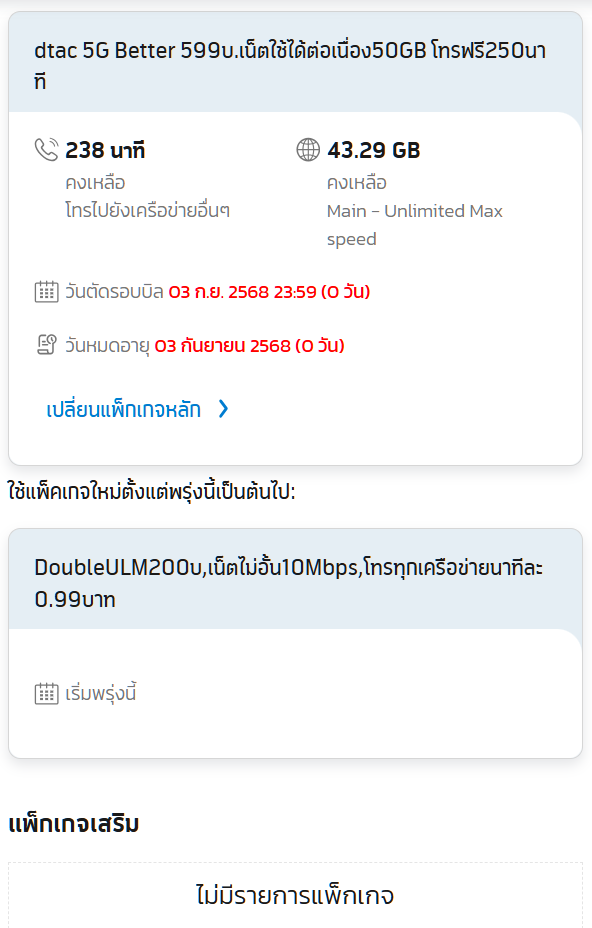Viewport: 592px width, 928px height.
Task: Click the ไม่มีรายการแพ็กเกจ empty box
Action: tap(295, 895)
